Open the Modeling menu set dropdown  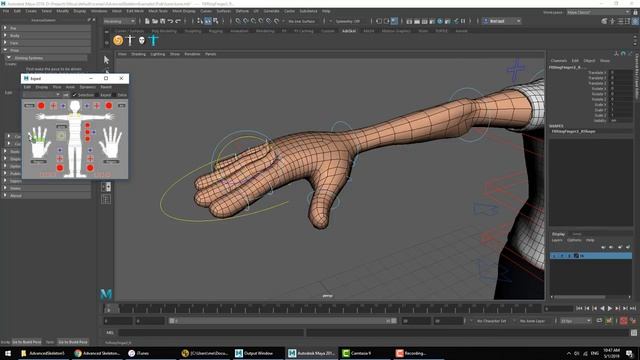coord(119,21)
